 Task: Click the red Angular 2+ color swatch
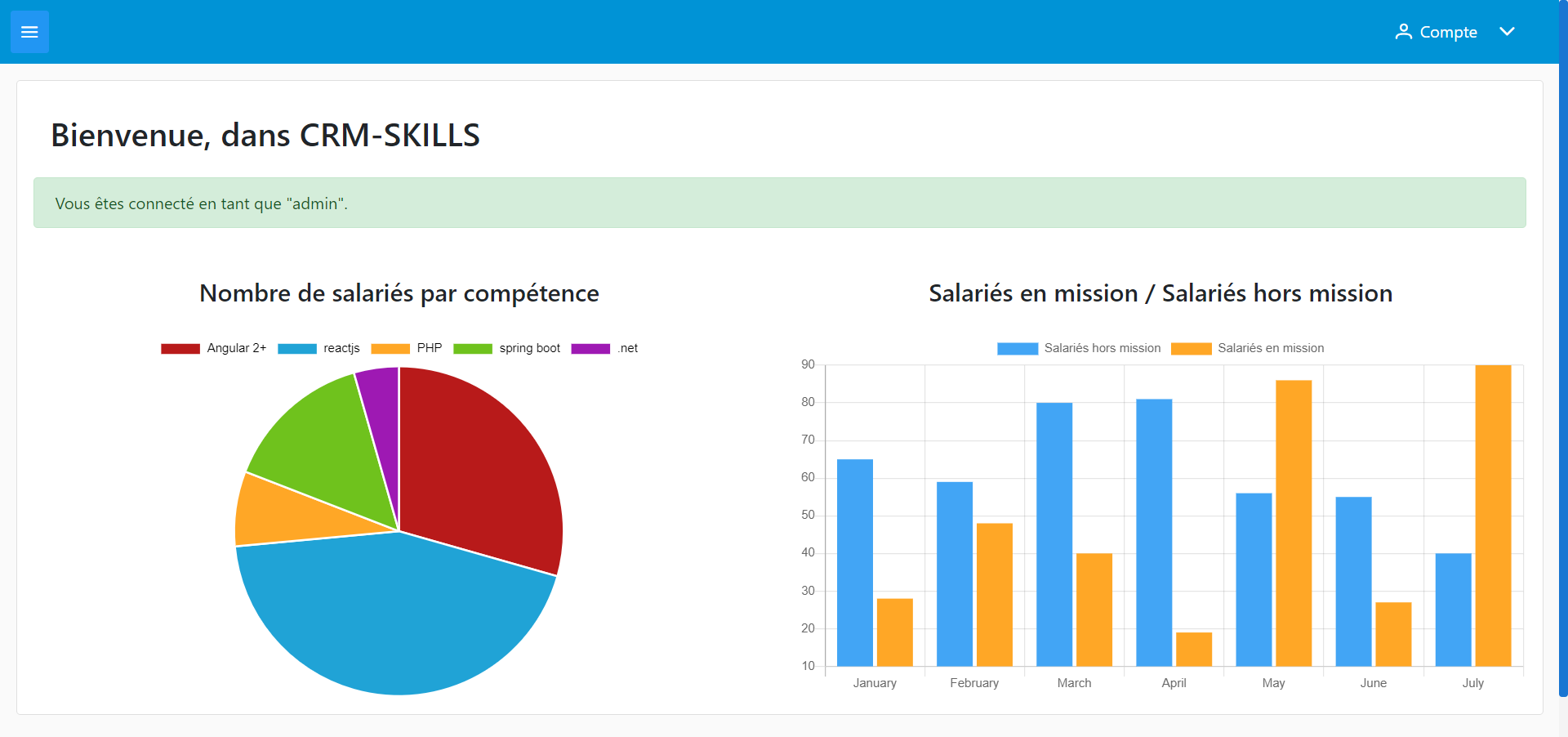(180, 348)
